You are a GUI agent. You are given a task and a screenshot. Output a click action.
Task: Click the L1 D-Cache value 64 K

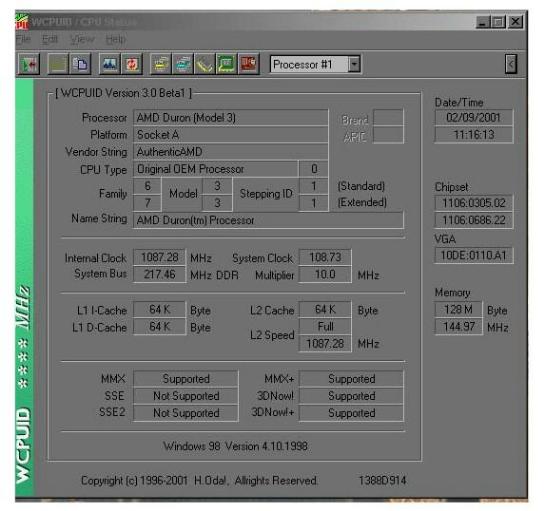click(x=160, y=326)
